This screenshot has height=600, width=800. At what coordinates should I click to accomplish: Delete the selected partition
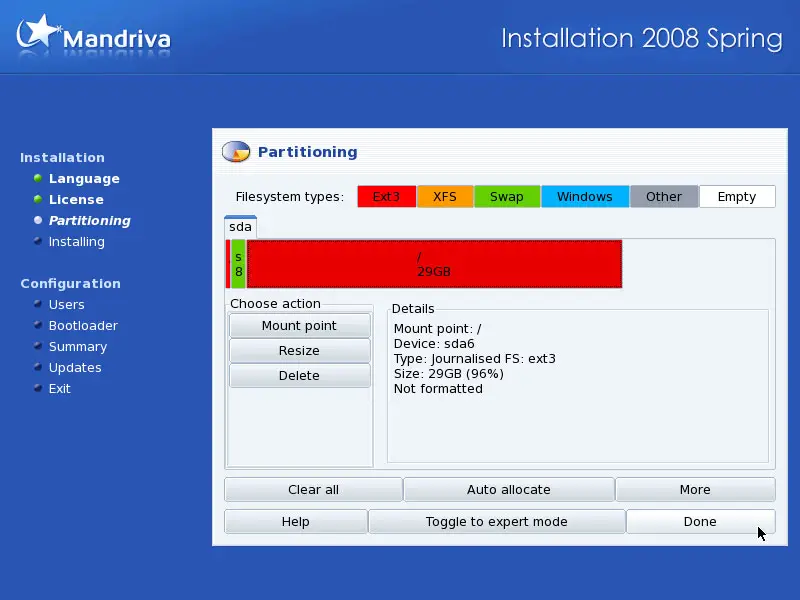coord(299,376)
